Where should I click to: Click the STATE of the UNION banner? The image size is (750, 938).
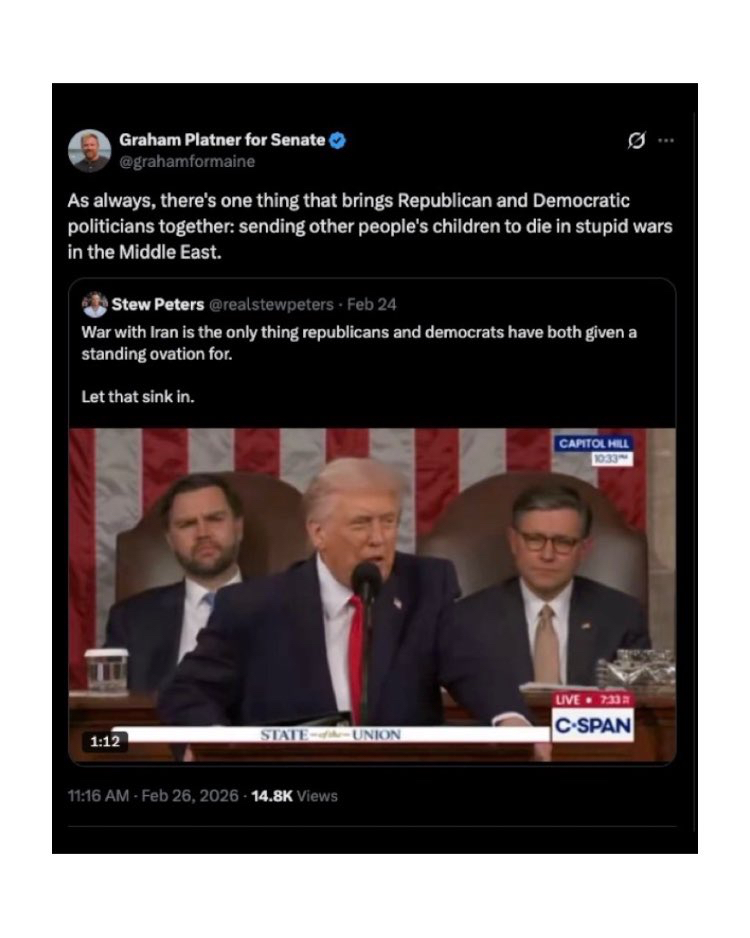coord(331,735)
